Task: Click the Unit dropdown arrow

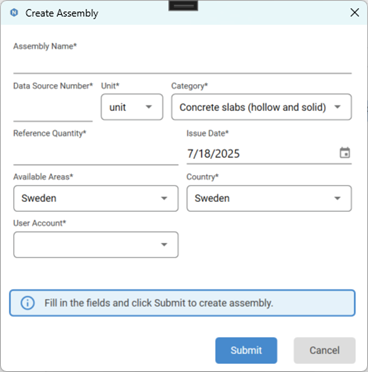Action: 149,107
